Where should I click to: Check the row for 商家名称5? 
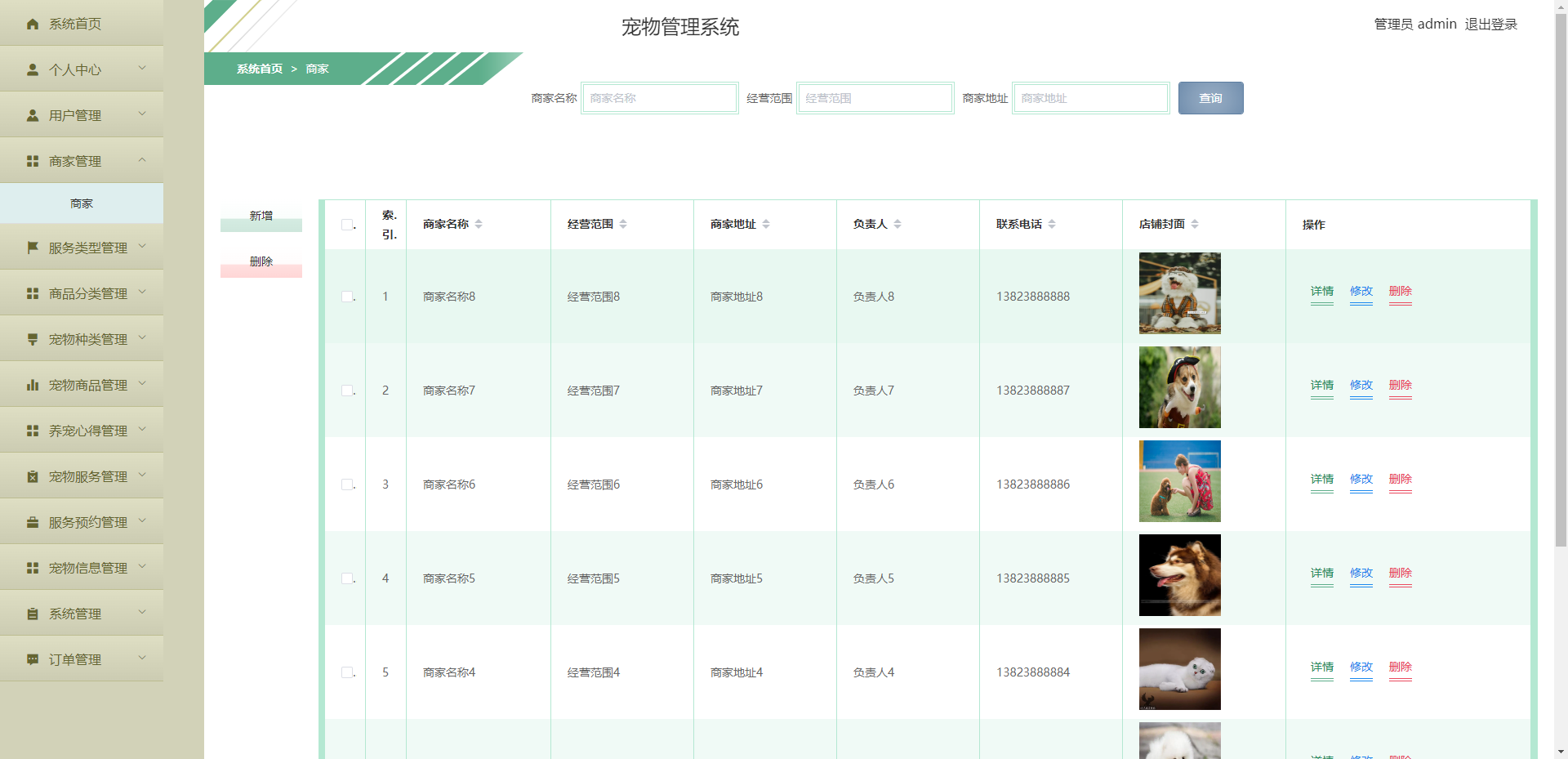pyautogui.click(x=347, y=578)
